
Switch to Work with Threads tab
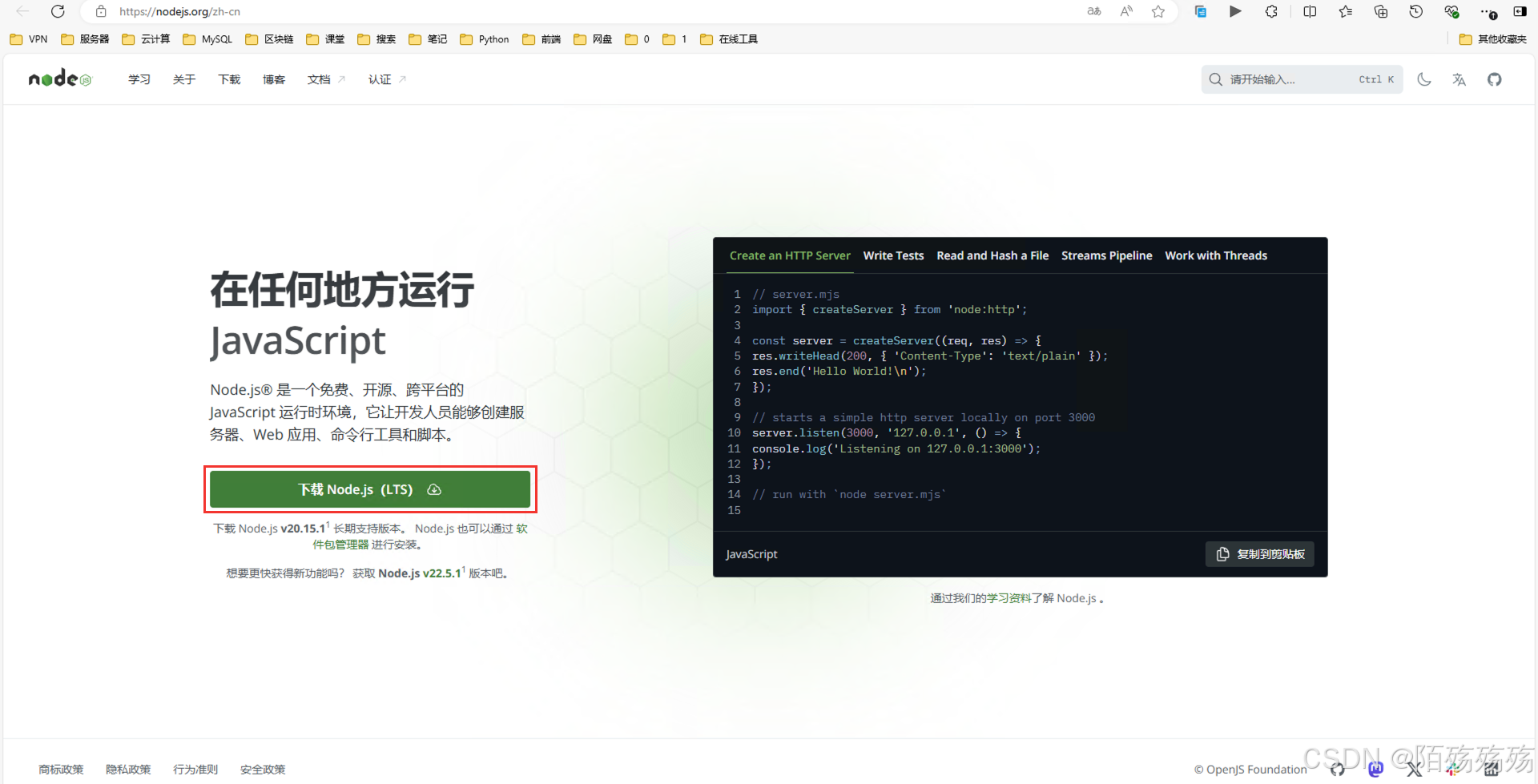(1216, 255)
